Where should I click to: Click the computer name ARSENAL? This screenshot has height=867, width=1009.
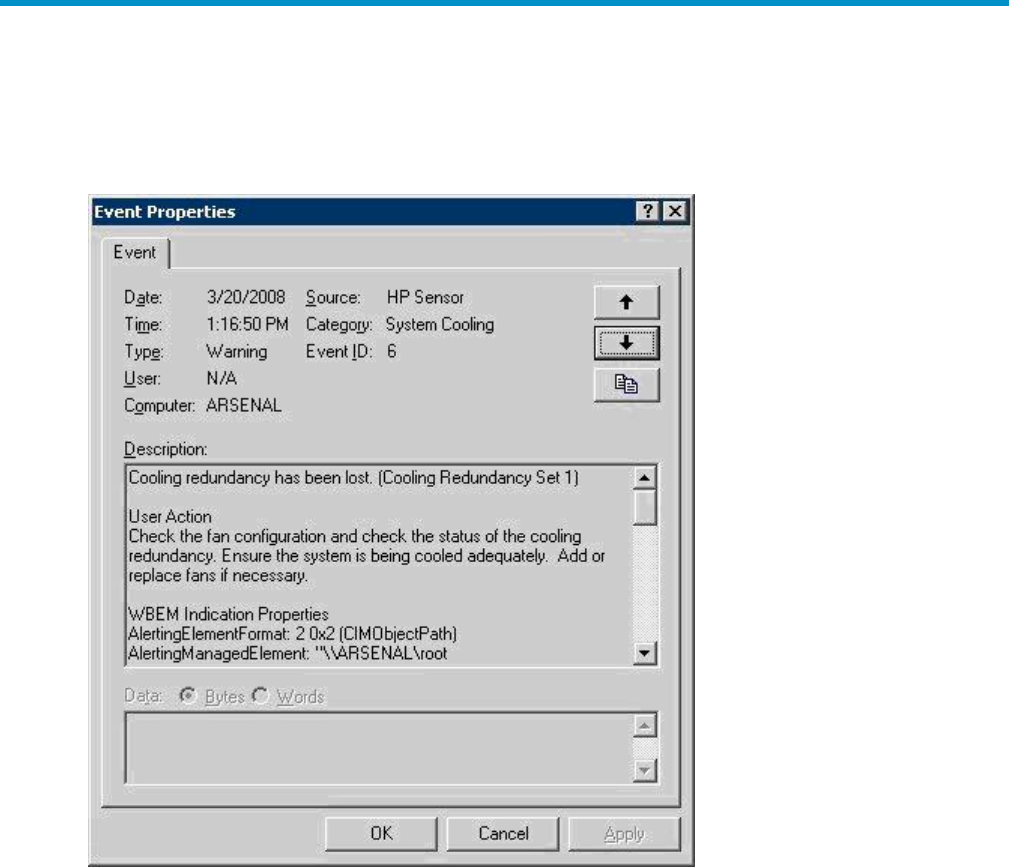(243, 406)
